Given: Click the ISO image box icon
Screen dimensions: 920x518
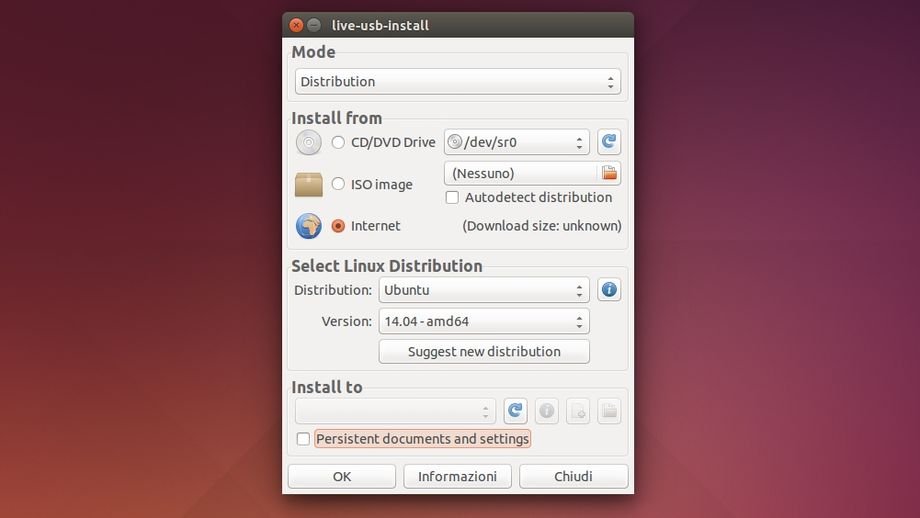Looking at the screenshot, I should click(x=308, y=185).
